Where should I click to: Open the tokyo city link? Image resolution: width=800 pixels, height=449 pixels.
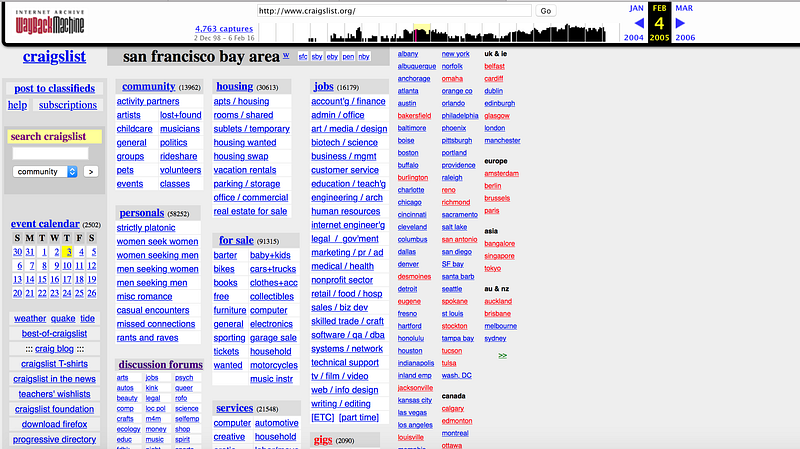493,268
